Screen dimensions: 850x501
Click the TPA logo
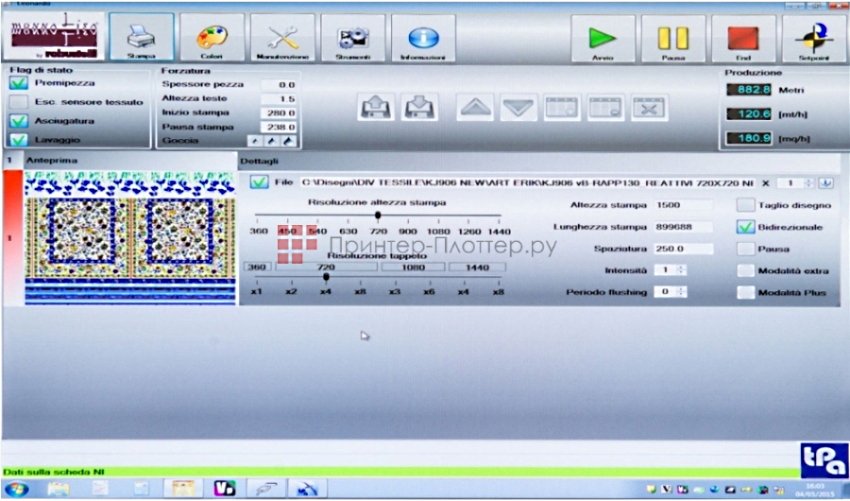pos(824,460)
